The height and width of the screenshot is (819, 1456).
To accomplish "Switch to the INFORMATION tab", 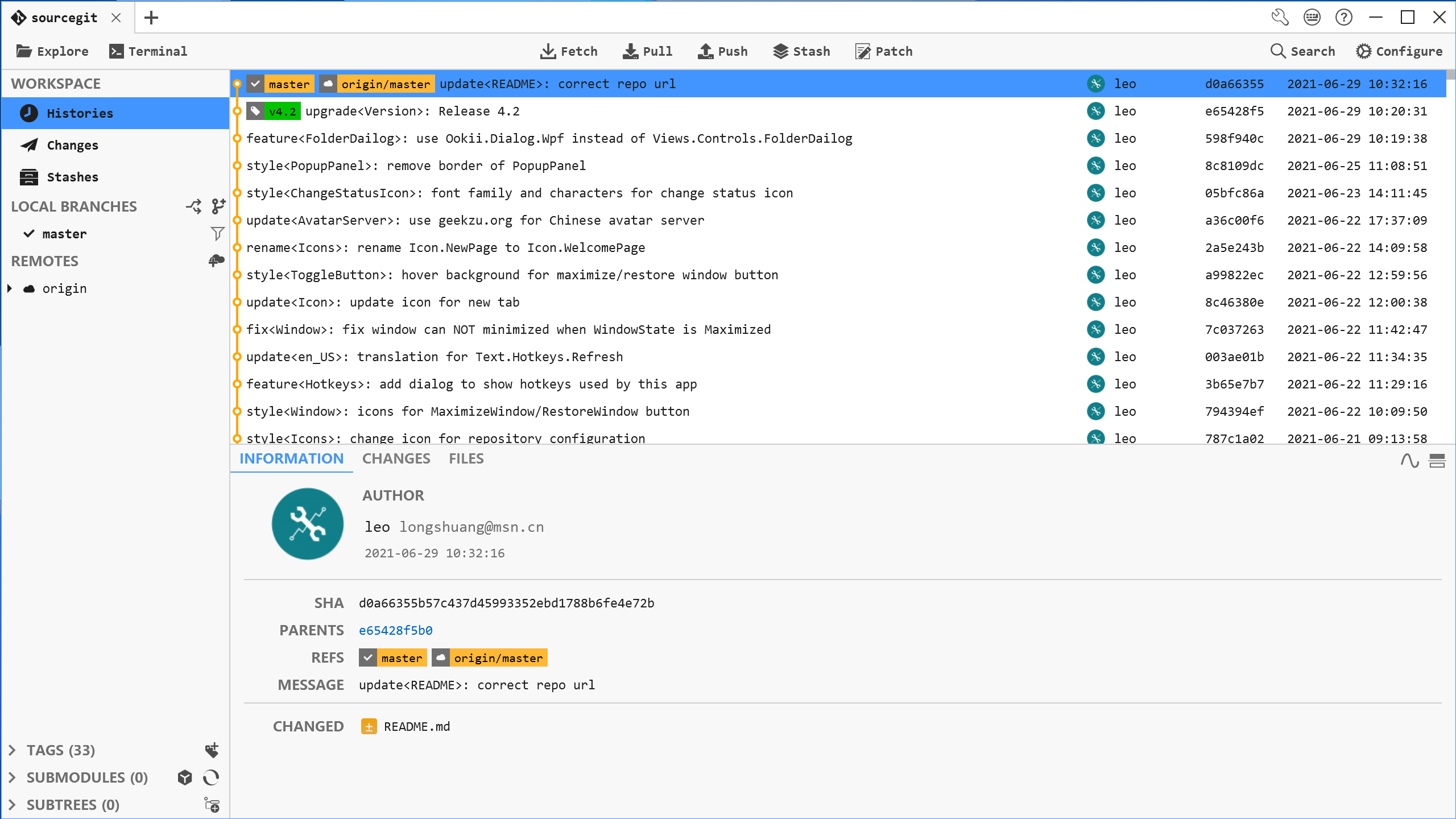I will 291,458.
